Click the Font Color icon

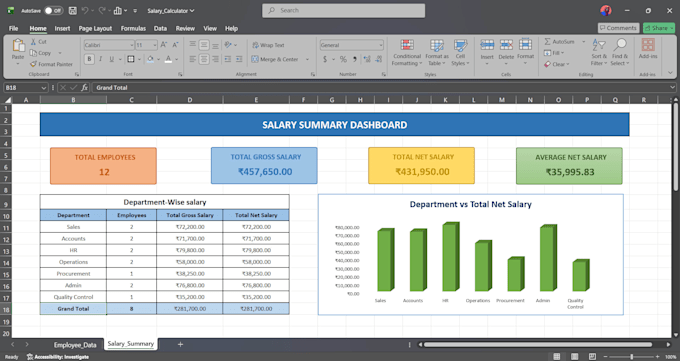tap(168, 59)
